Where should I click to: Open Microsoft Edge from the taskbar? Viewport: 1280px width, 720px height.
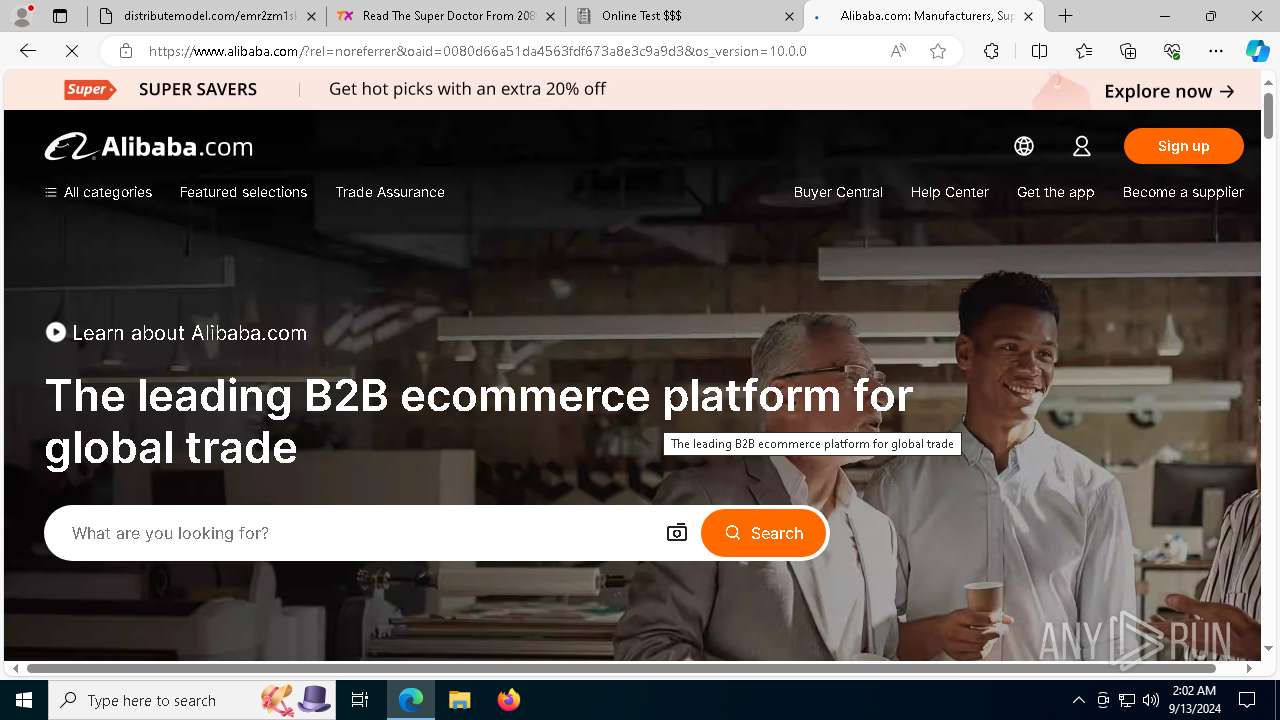[x=411, y=700]
